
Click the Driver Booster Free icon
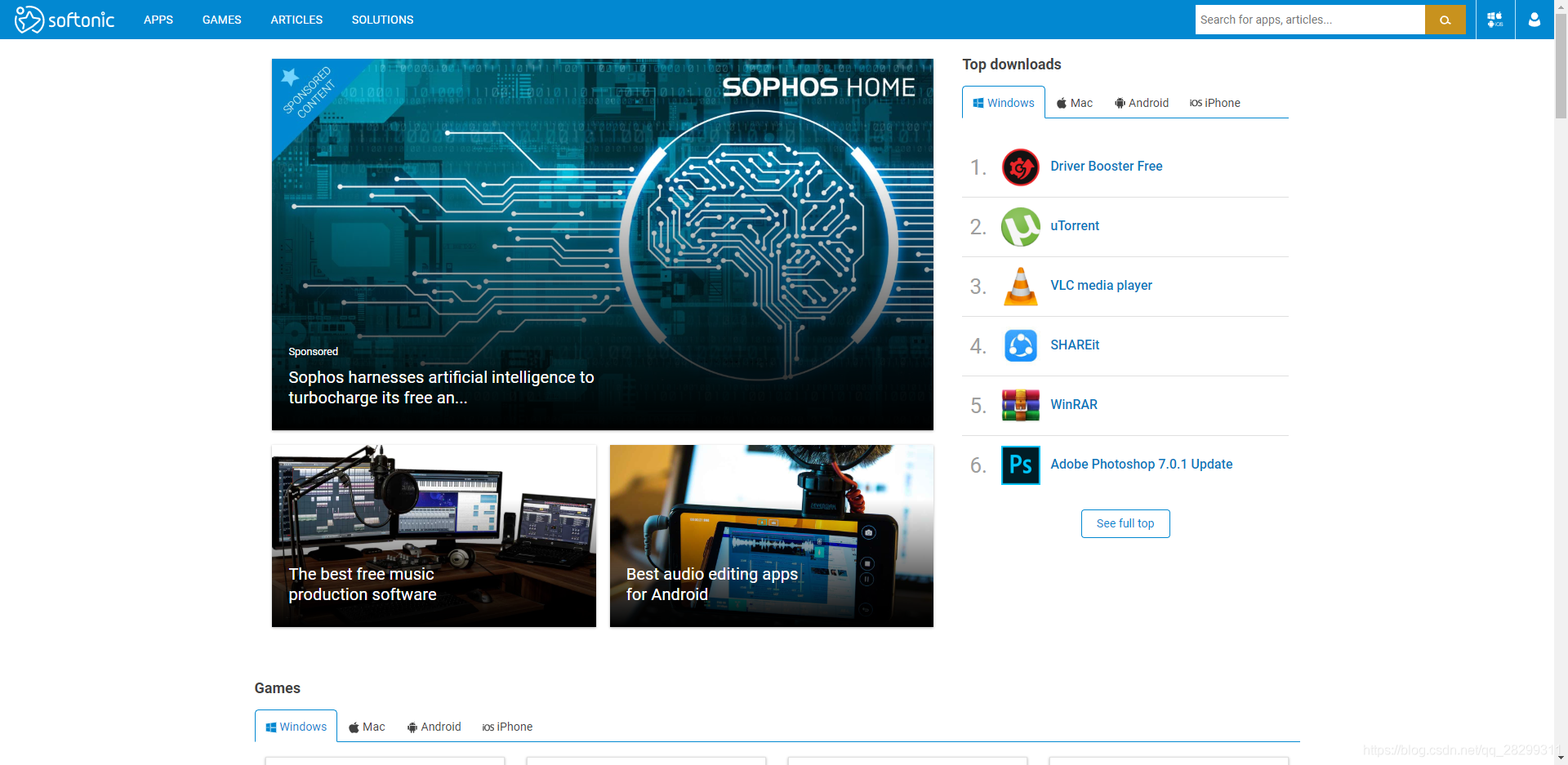pos(1020,167)
